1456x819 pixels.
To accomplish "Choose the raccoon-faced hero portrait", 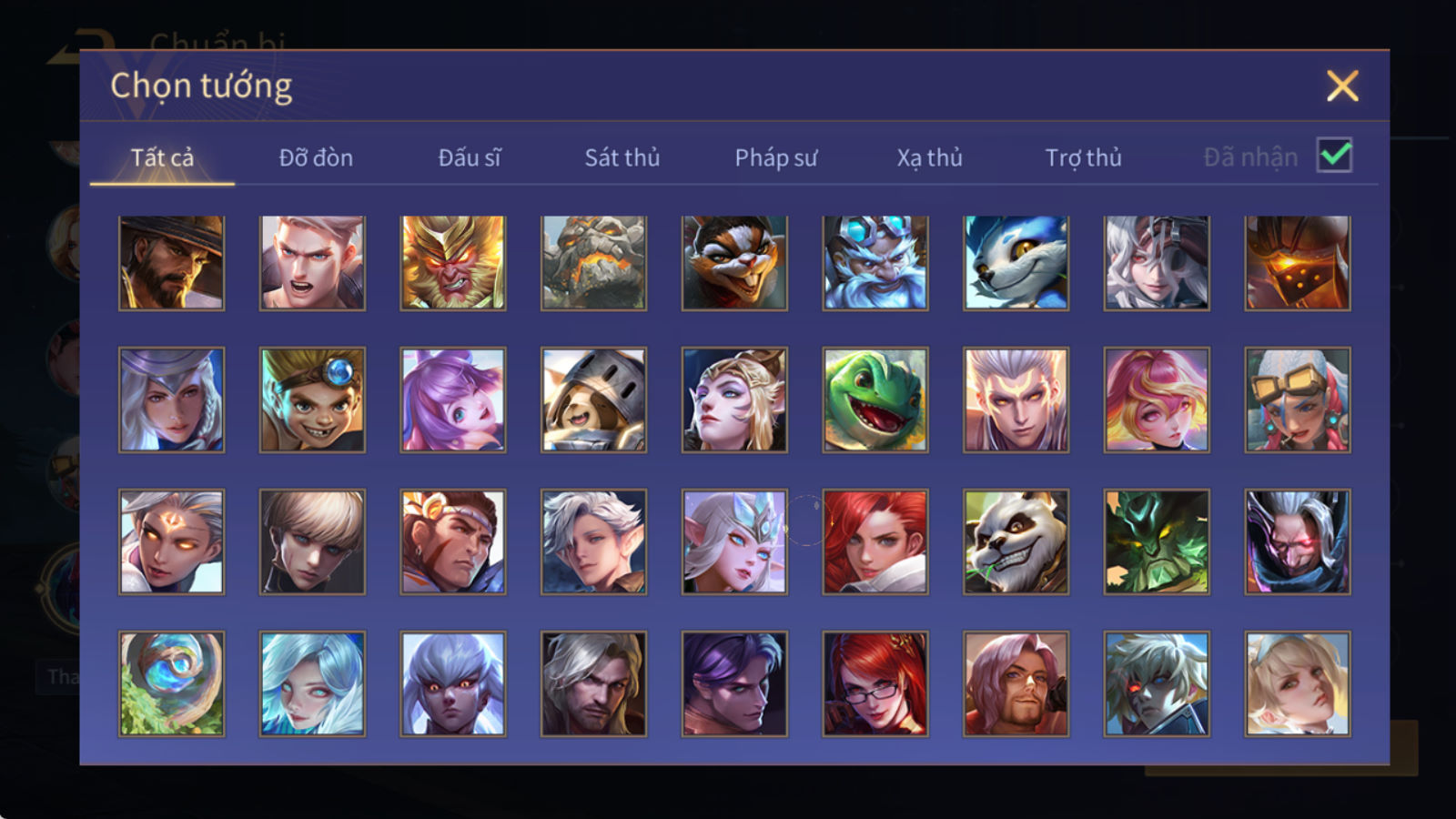I will (735, 263).
